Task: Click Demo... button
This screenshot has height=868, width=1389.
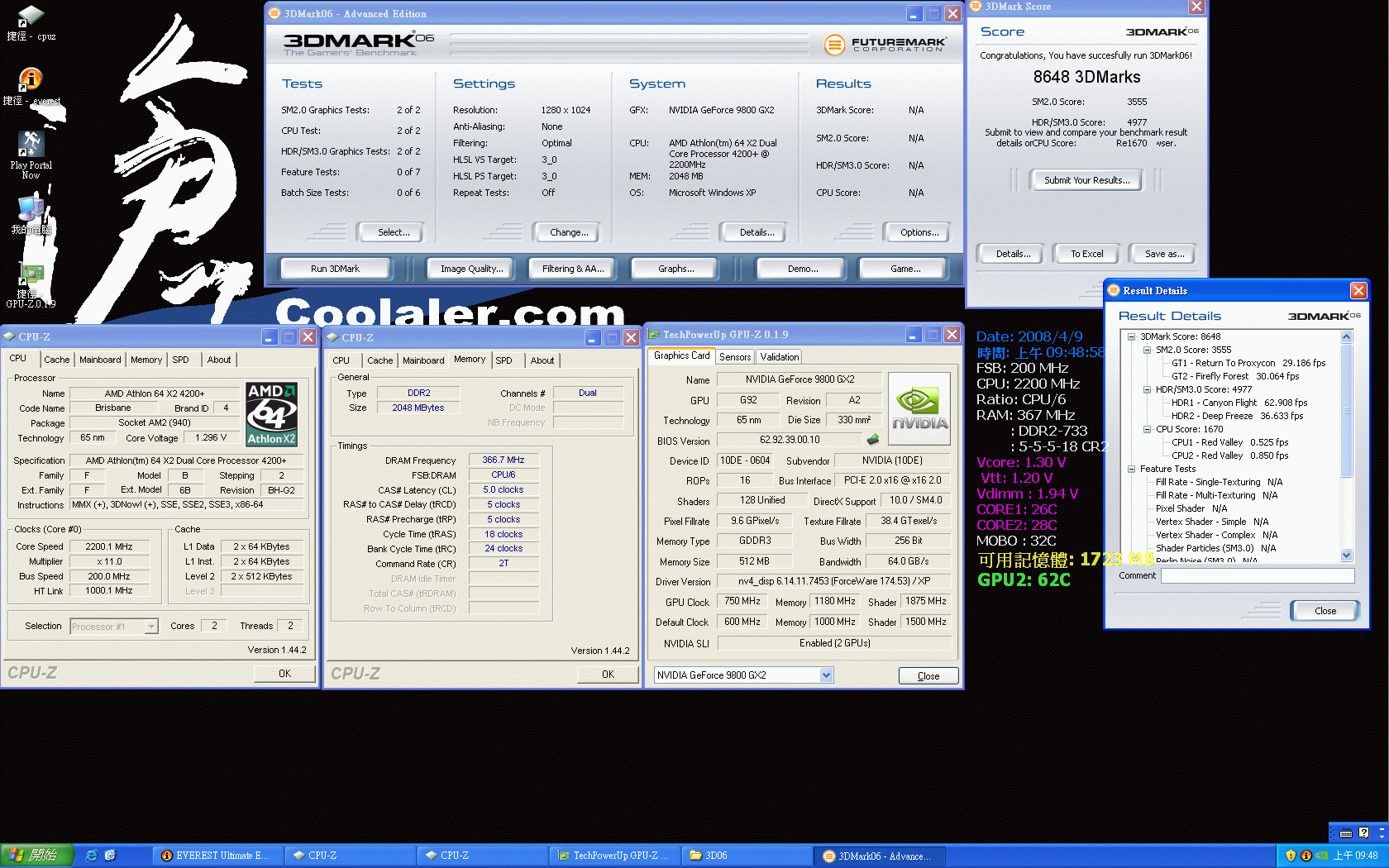Action: (802, 269)
